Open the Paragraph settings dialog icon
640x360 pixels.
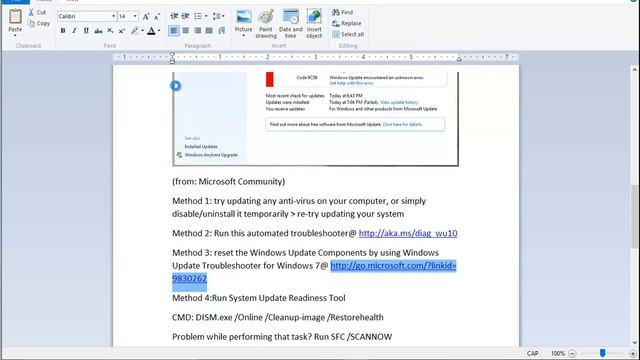222,31
